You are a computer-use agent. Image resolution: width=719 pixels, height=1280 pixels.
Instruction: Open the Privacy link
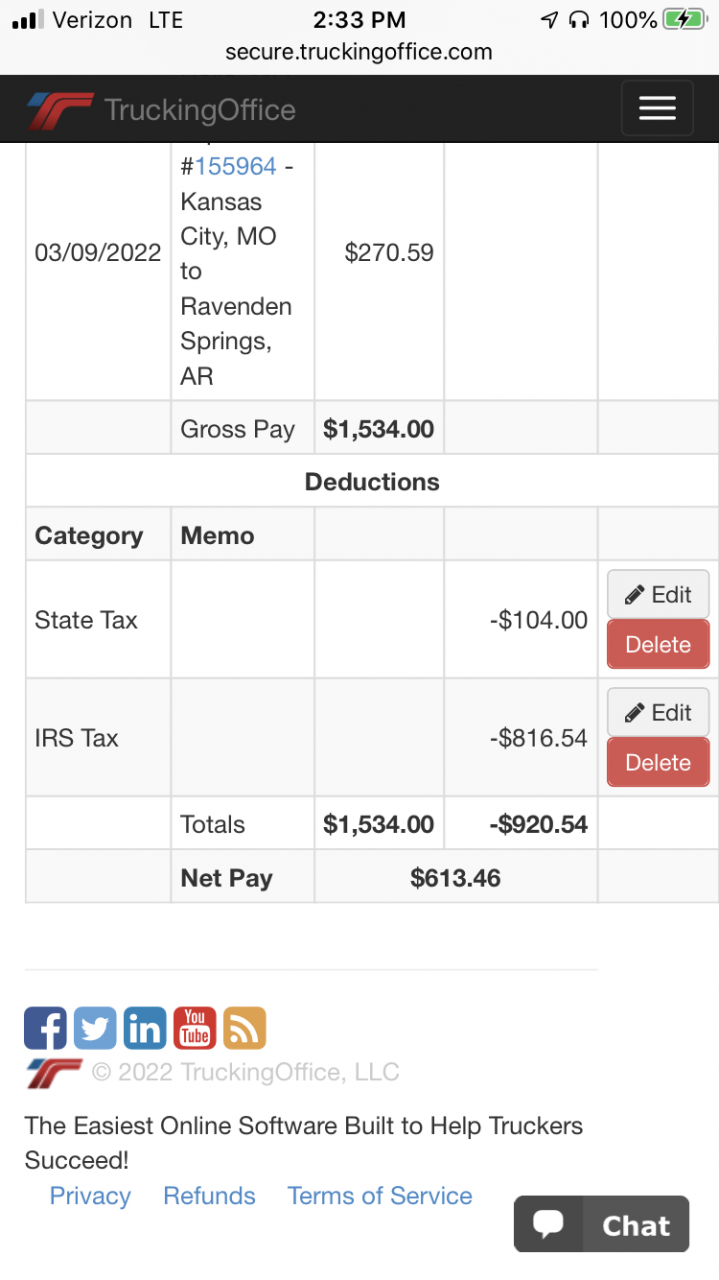tap(90, 1196)
